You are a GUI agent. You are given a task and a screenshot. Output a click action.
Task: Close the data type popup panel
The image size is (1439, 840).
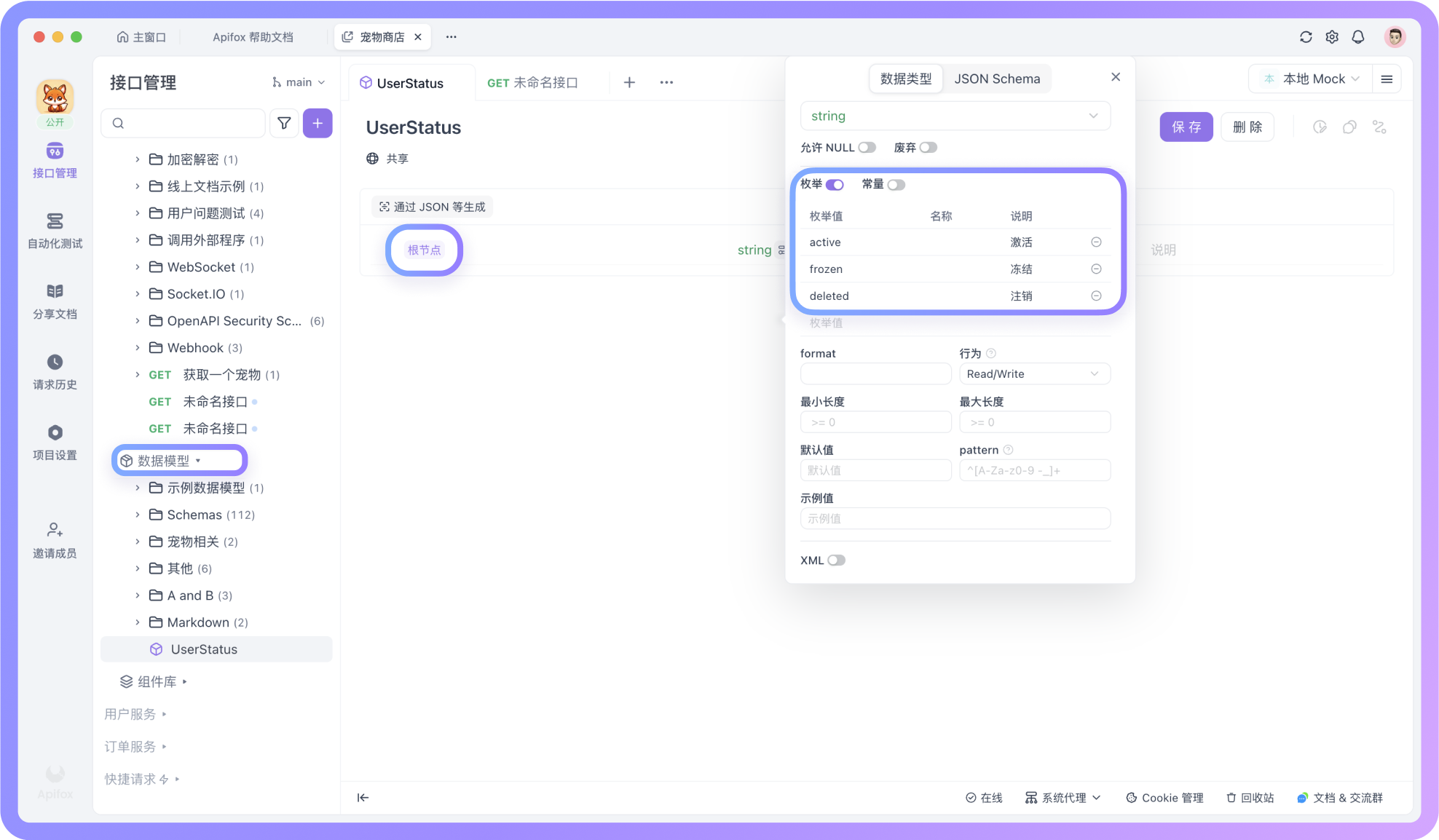tap(1116, 77)
